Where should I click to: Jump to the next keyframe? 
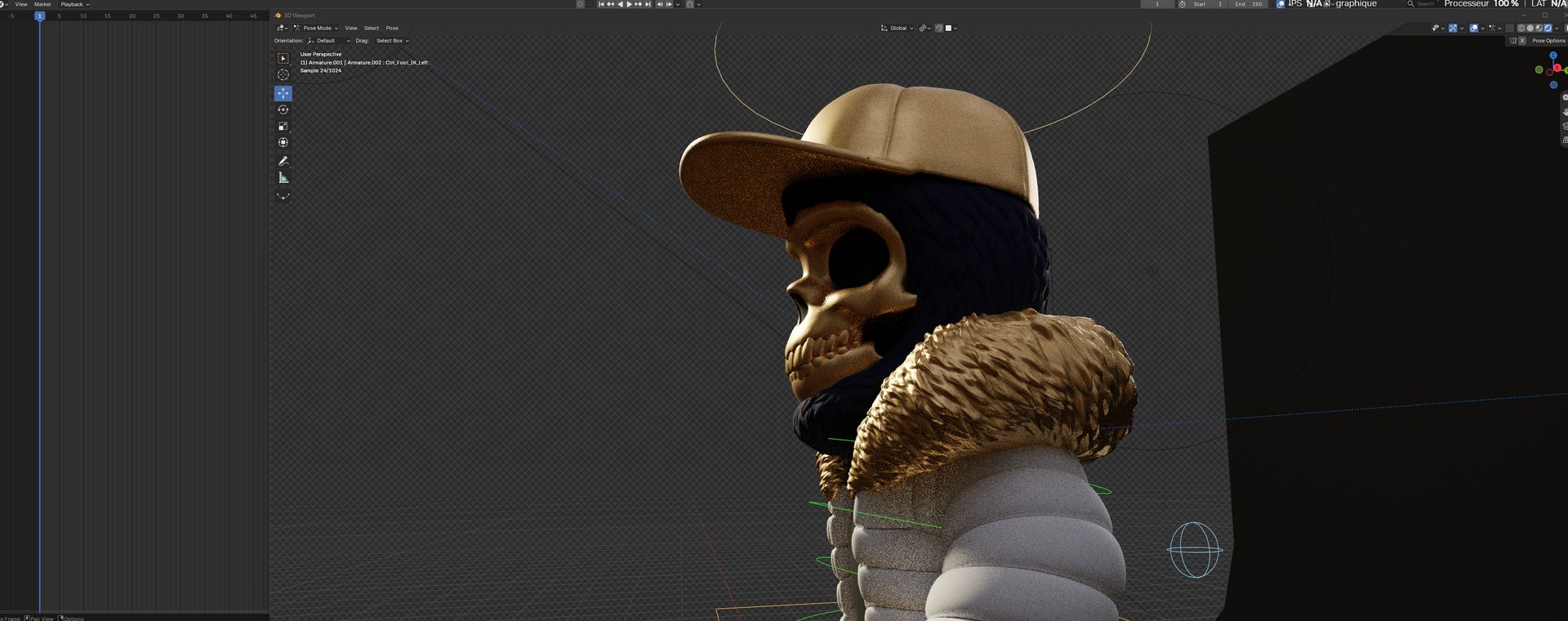point(638,4)
